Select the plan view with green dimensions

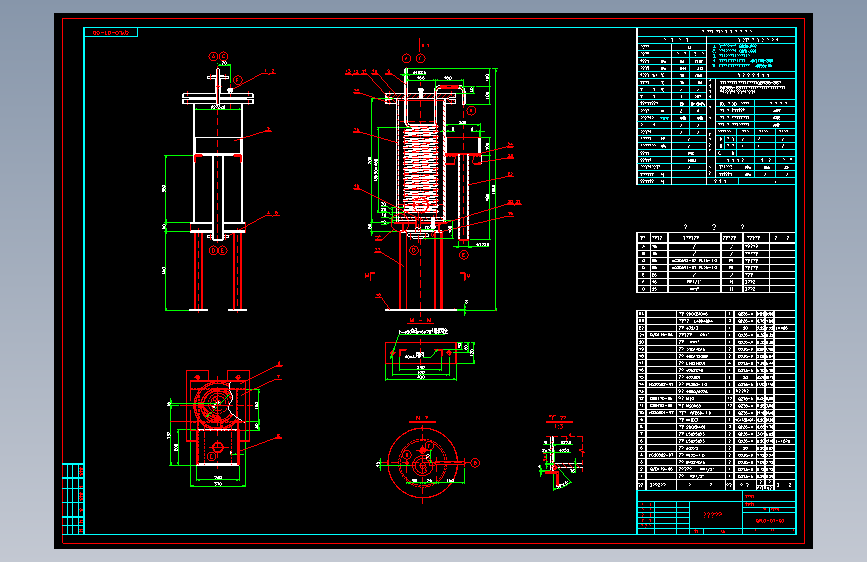pyautogui.click(x=225, y=425)
